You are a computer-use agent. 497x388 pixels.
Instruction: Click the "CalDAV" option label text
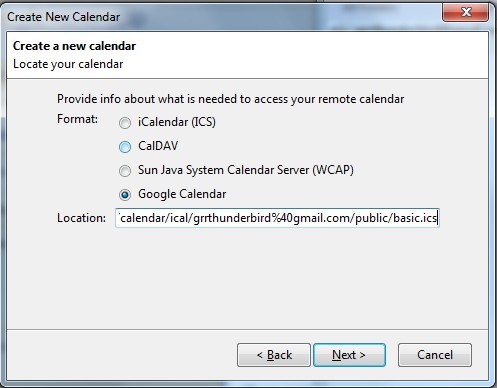158,146
